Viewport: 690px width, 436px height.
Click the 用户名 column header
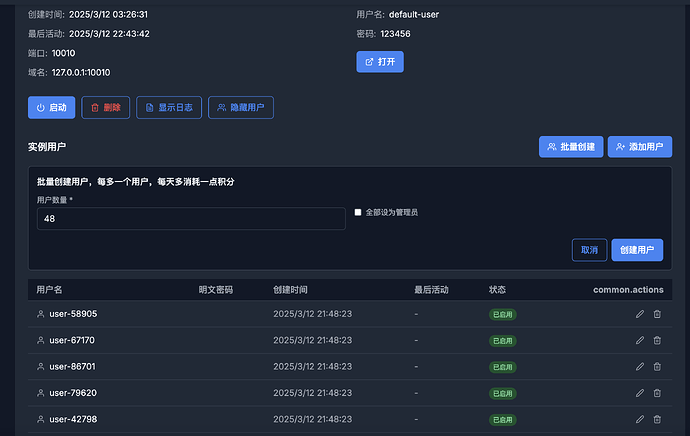pyautogui.click(x=49, y=289)
